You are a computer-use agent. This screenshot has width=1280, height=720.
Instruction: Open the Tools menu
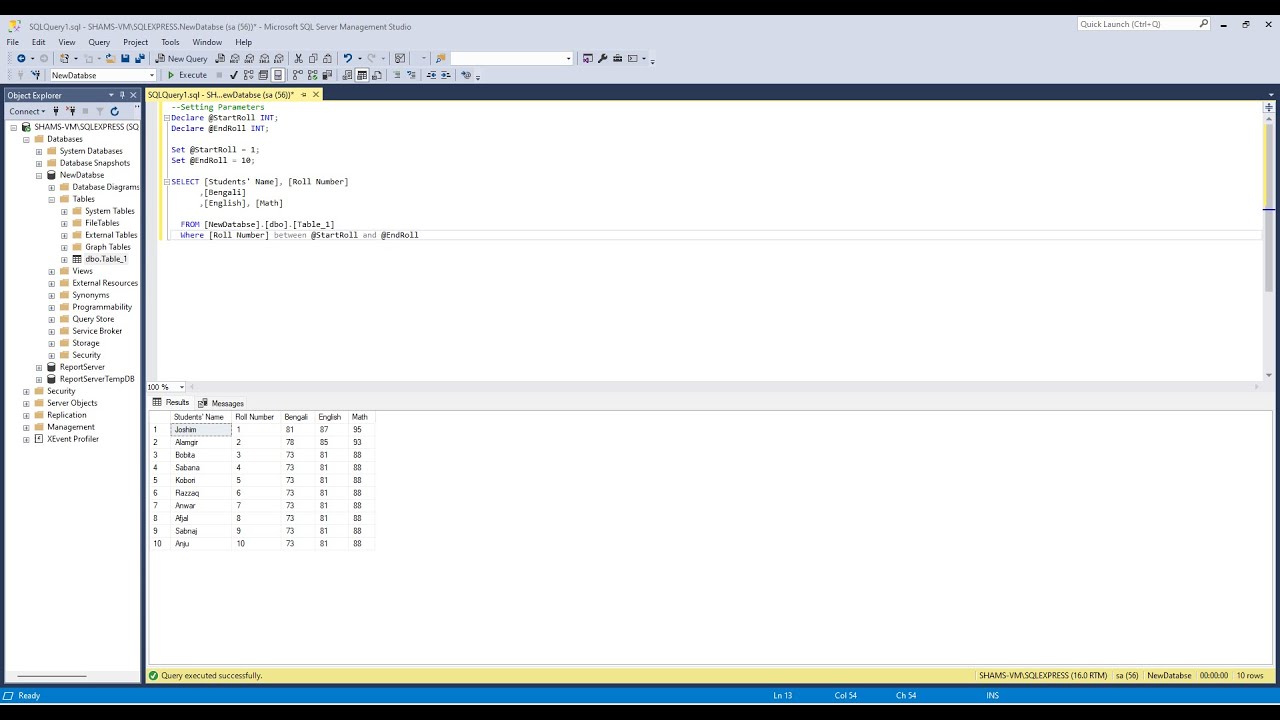[170, 42]
